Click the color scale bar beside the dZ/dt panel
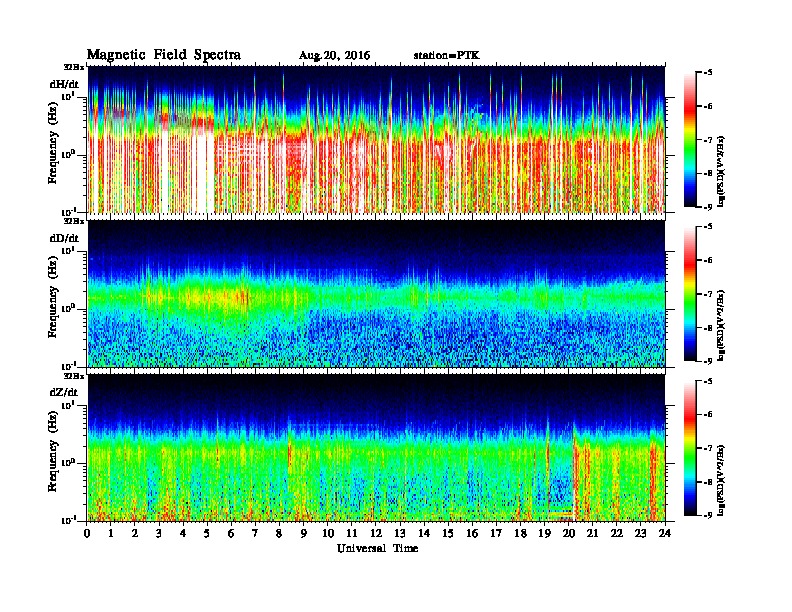Screen dimensions: 792x612 coord(690,448)
